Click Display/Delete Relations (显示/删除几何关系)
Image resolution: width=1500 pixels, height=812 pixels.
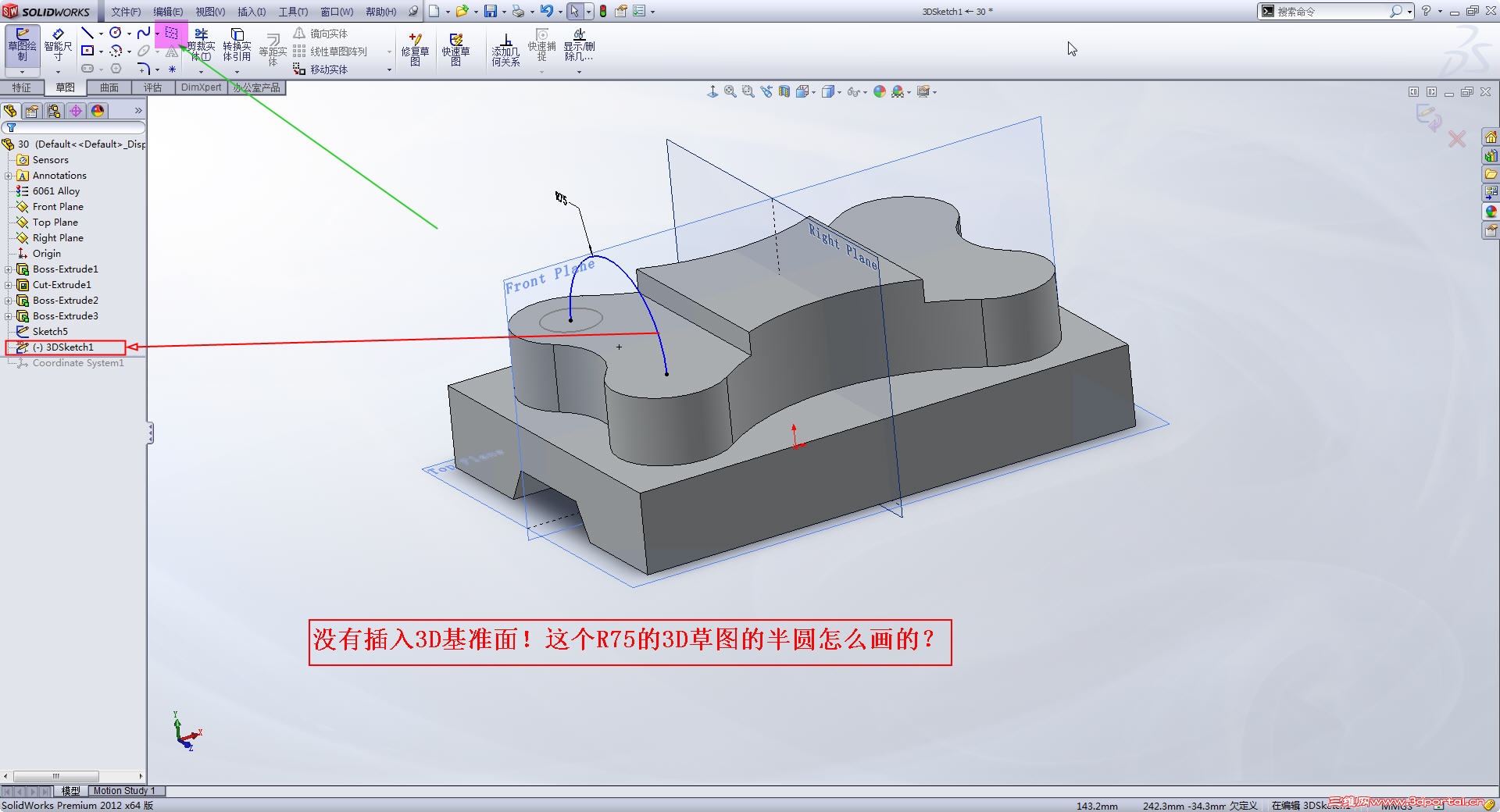click(x=579, y=45)
